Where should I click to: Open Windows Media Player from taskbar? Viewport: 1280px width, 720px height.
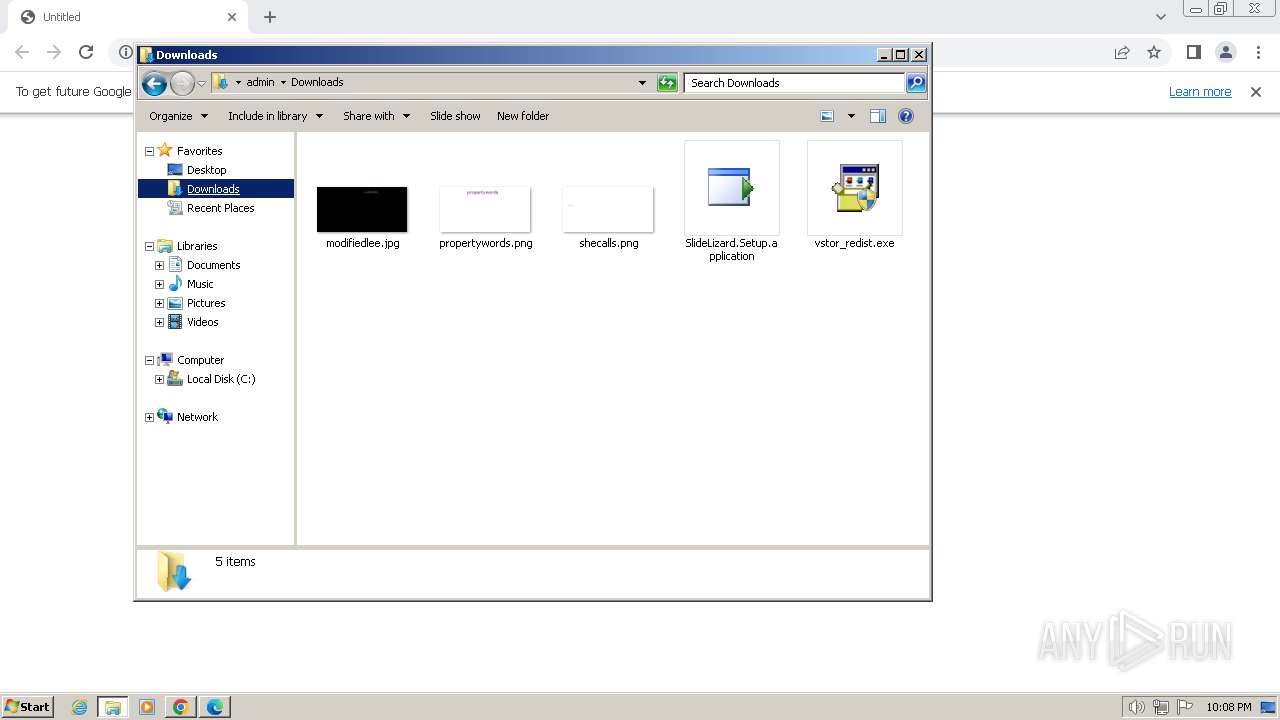[147, 707]
